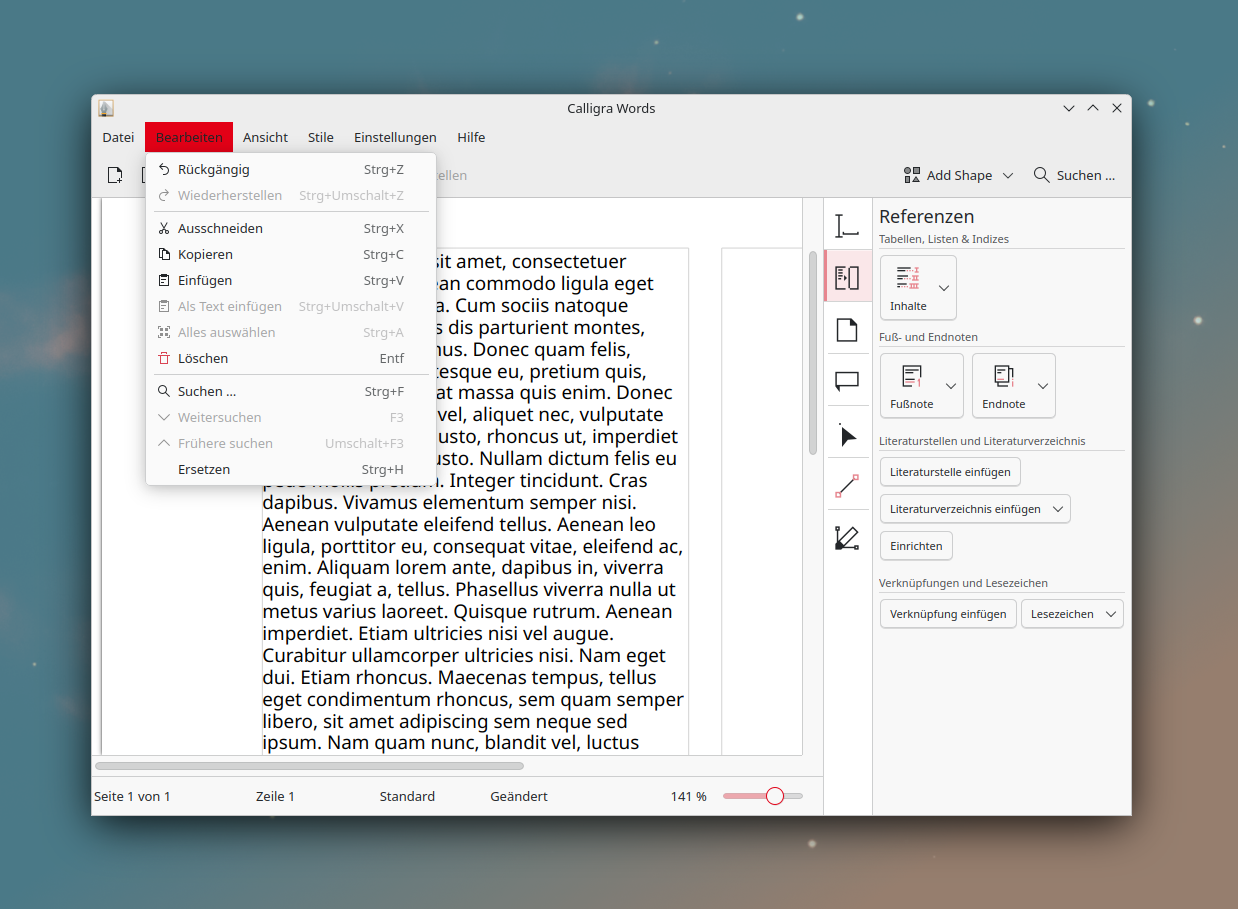The image size is (1238, 909).
Task: Click the new document icon in toolbar
Action: 115,175
